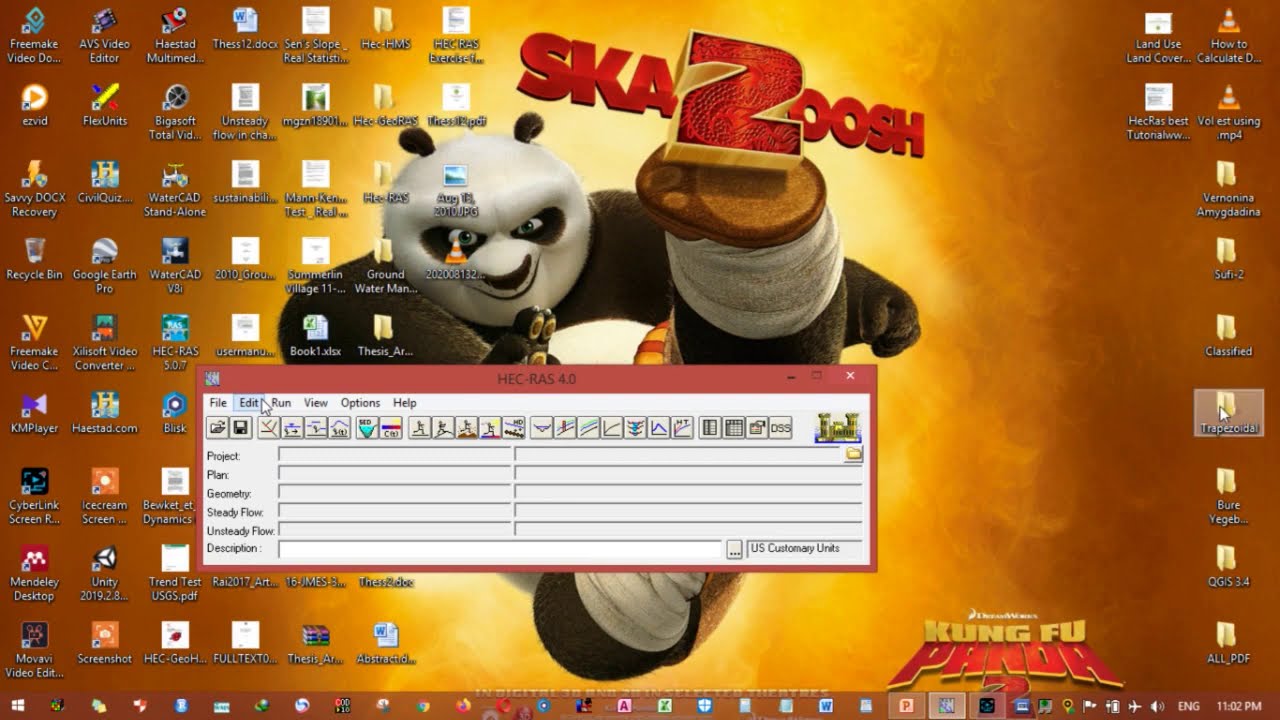Select the Google Earth Pro desktop icon
1280x720 pixels.
click(x=105, y=265)
